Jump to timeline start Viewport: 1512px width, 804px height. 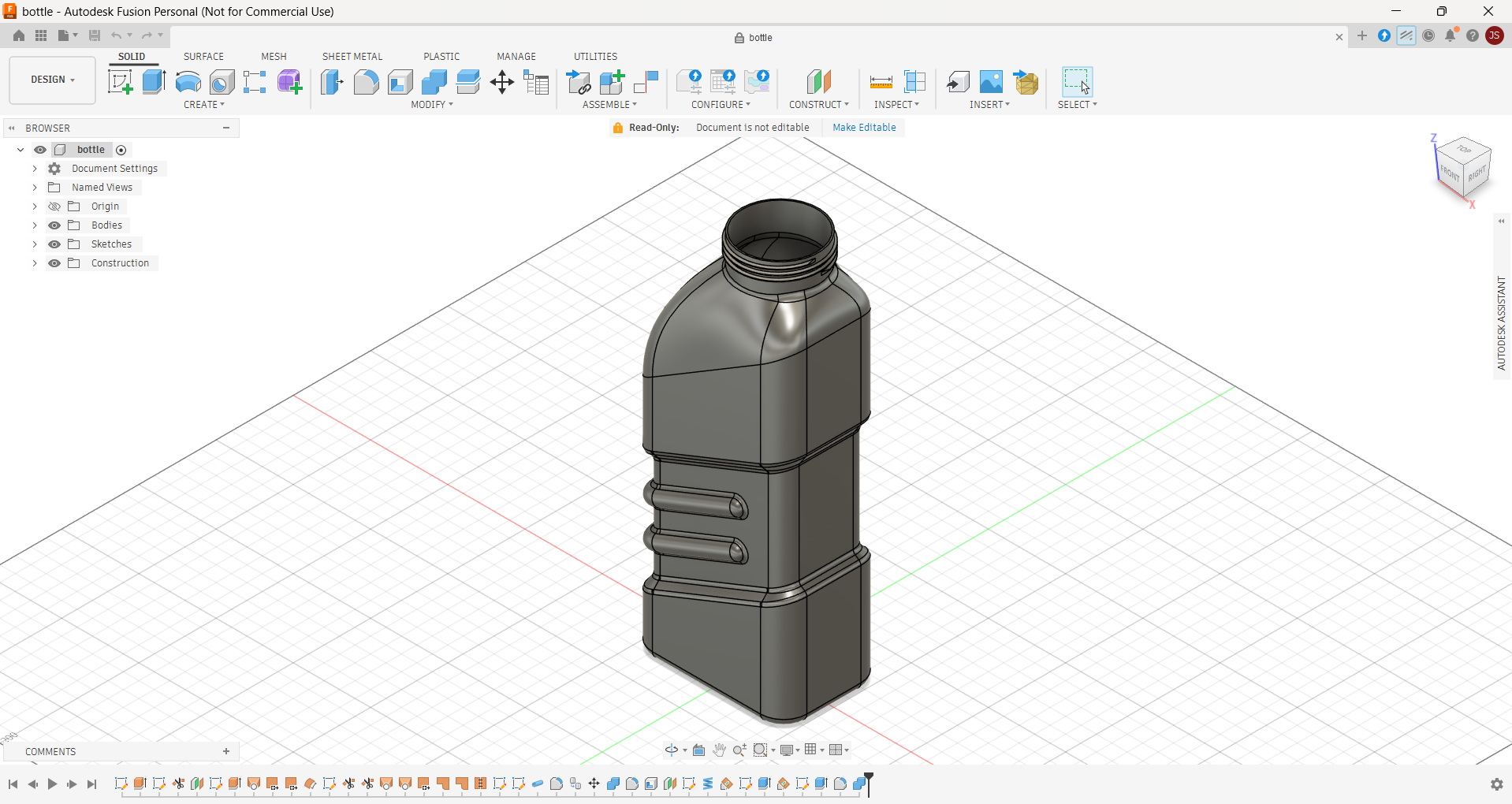[13, 784]
